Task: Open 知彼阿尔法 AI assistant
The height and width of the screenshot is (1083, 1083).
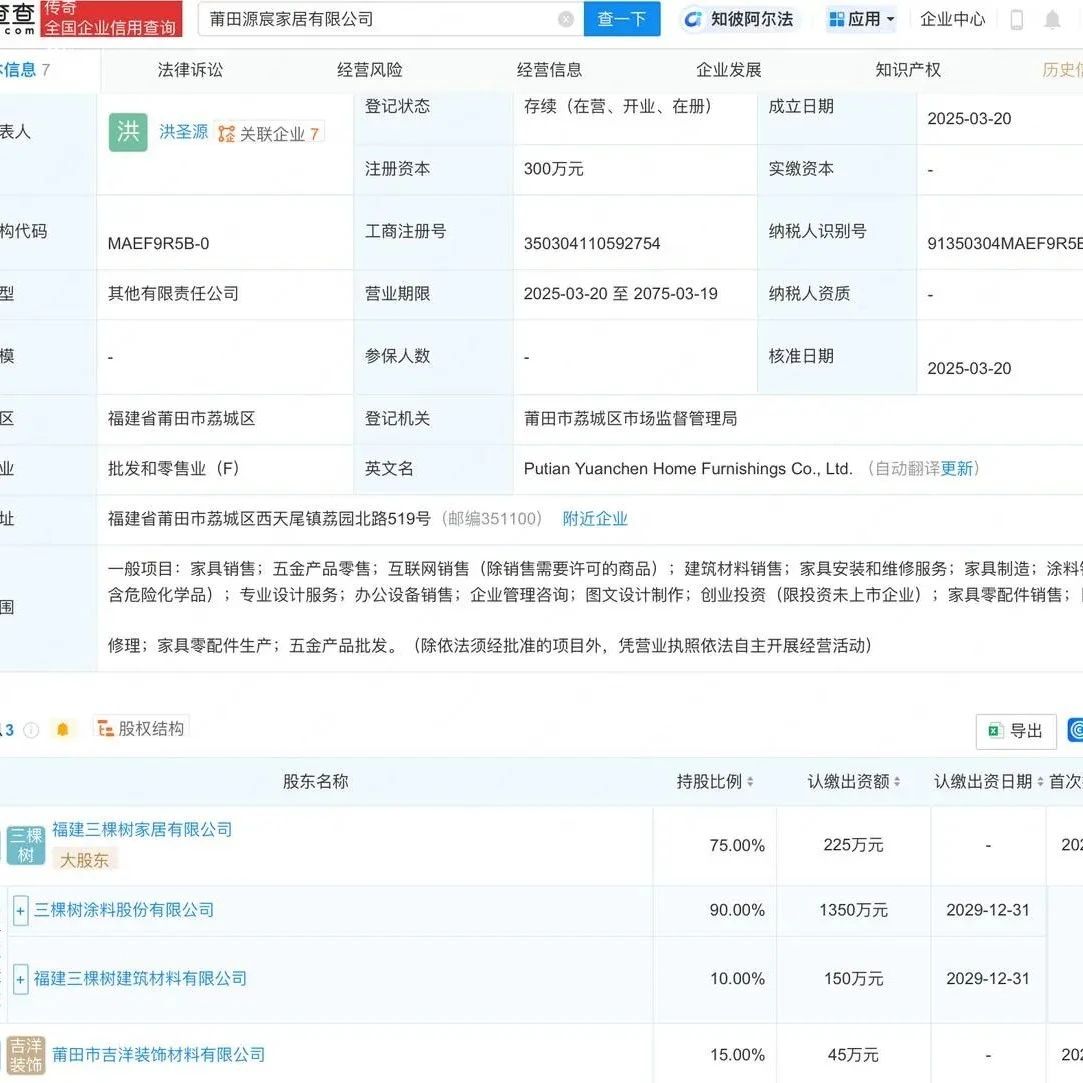Action: [738, 19]
